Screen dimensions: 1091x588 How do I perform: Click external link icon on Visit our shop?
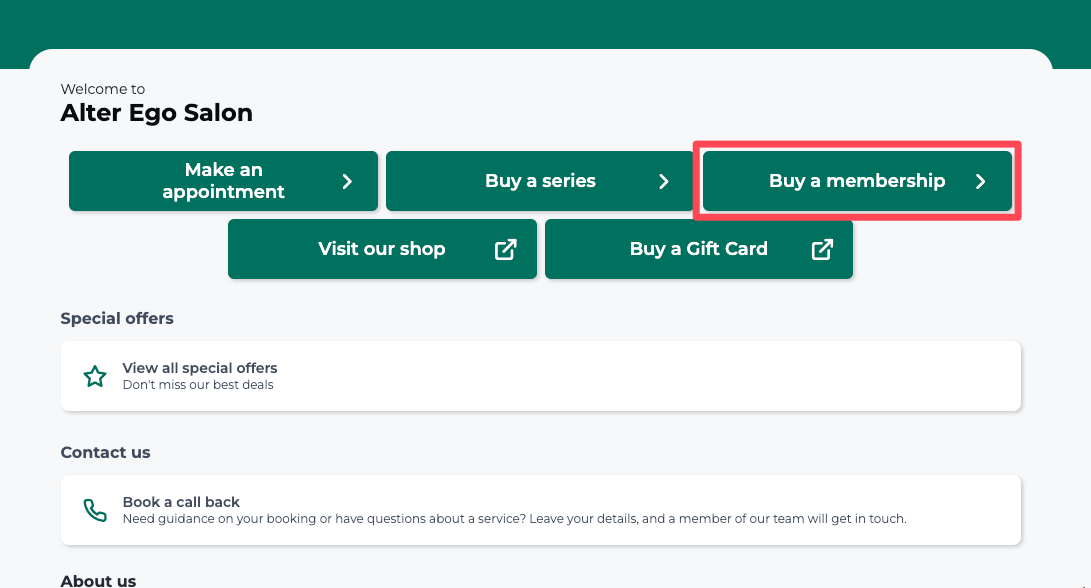click(506, 249)
